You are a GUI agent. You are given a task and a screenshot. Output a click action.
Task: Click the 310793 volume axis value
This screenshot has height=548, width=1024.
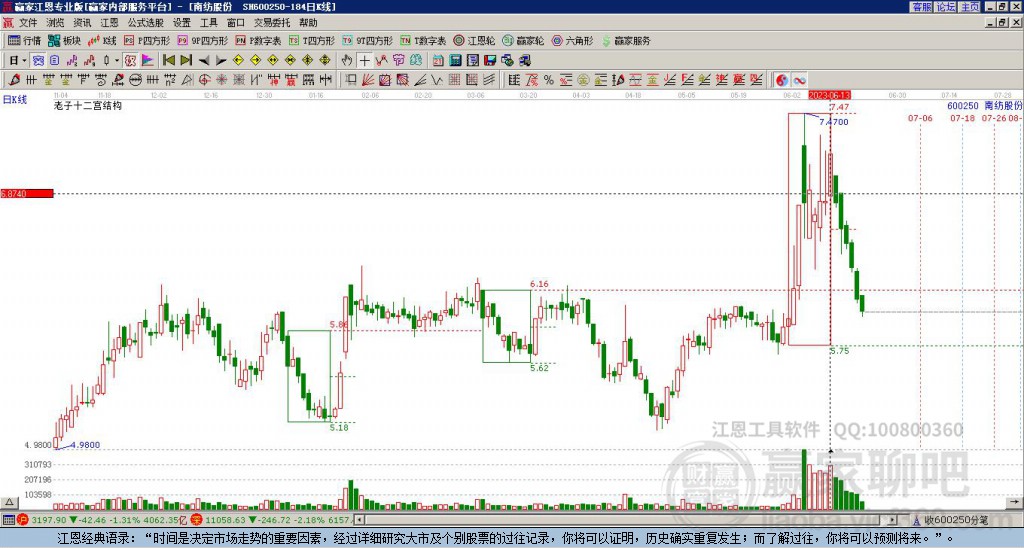click(x=38, y=464)
